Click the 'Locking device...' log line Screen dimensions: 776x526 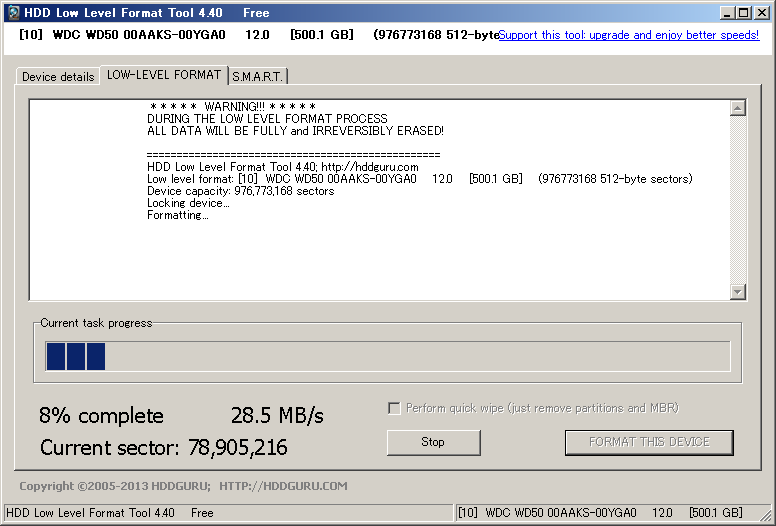188,203
